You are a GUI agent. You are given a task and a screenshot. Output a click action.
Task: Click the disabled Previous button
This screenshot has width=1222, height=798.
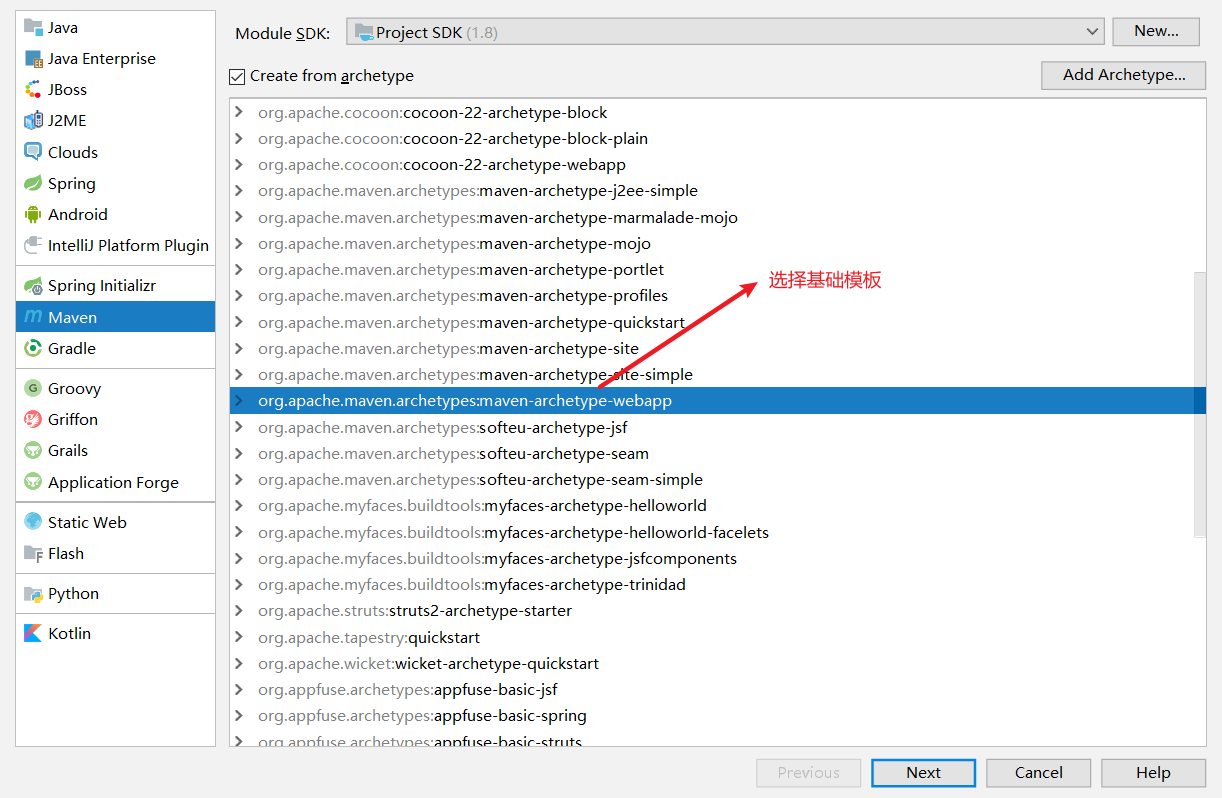coord(808,772)
